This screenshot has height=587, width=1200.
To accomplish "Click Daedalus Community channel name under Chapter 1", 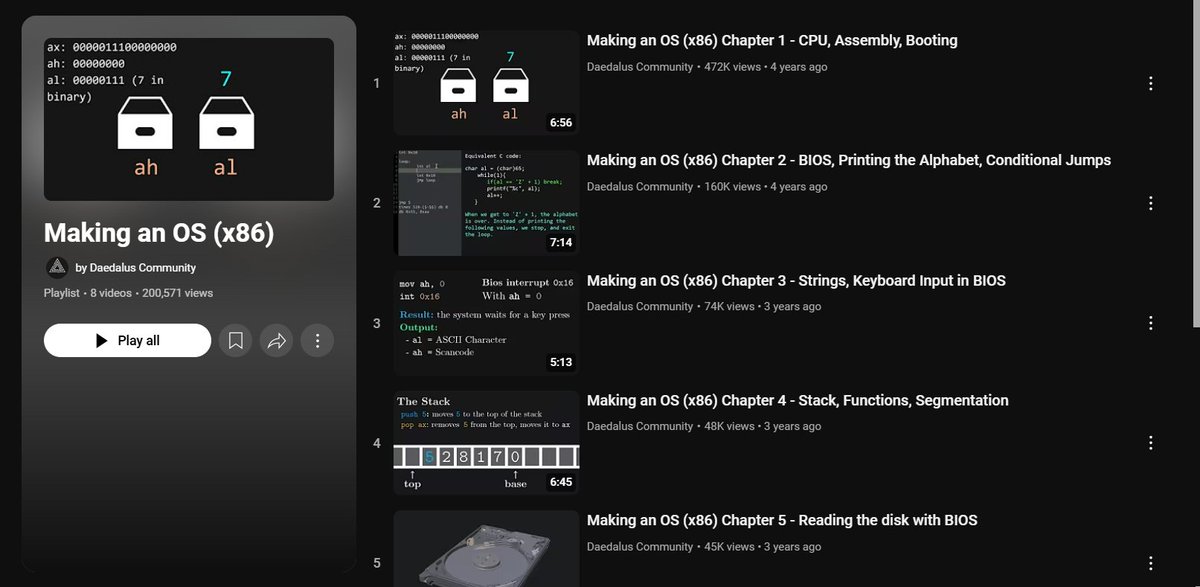I will tap(640, 67).
